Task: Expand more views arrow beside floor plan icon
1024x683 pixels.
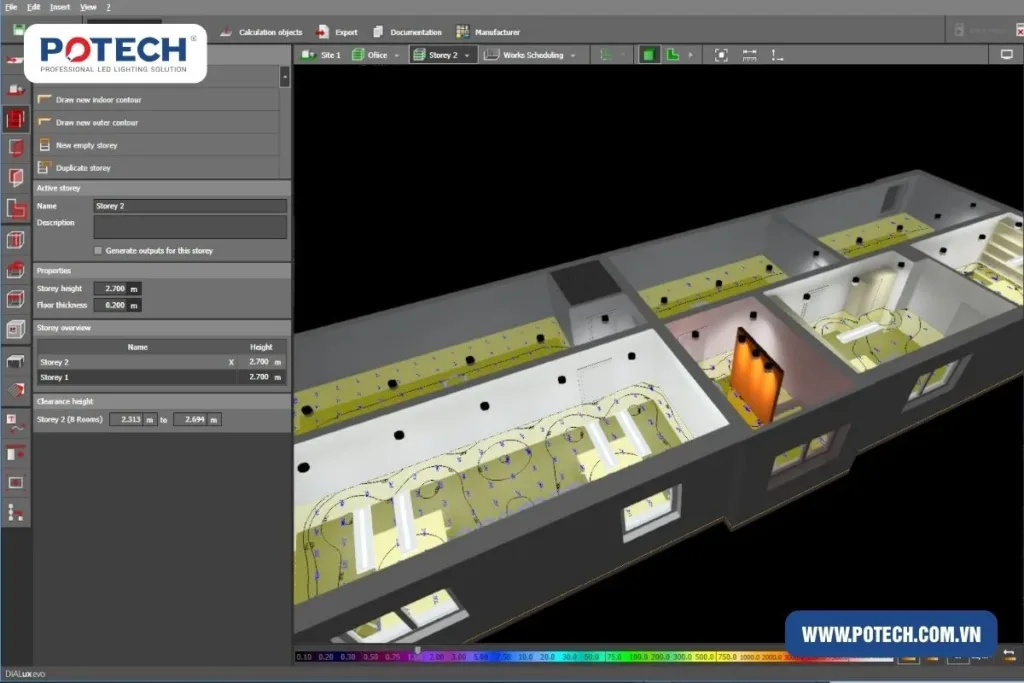Action: pyautogui.click(x=690, y=55)
